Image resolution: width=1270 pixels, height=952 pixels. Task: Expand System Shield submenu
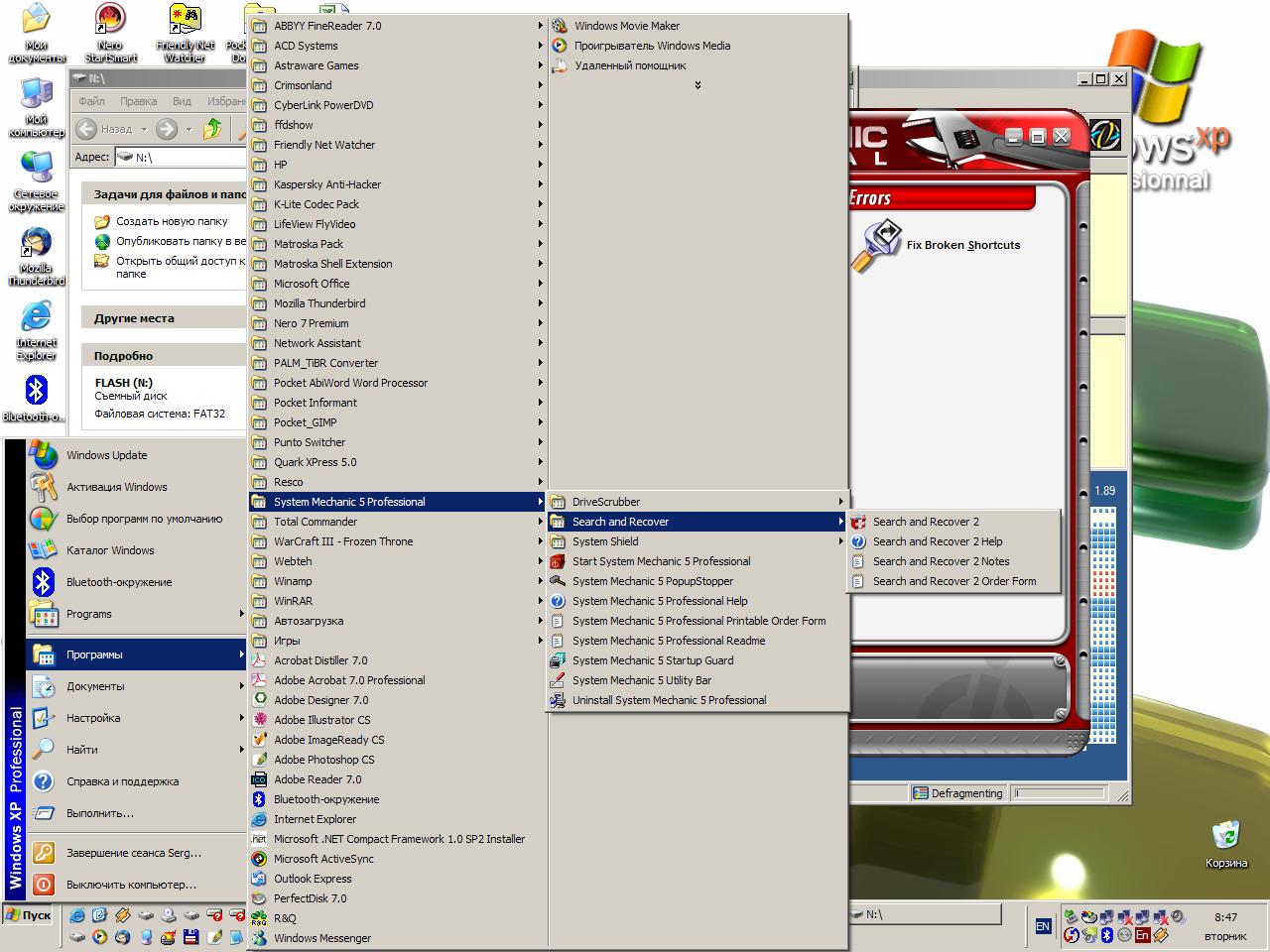(x=698, y=541)
